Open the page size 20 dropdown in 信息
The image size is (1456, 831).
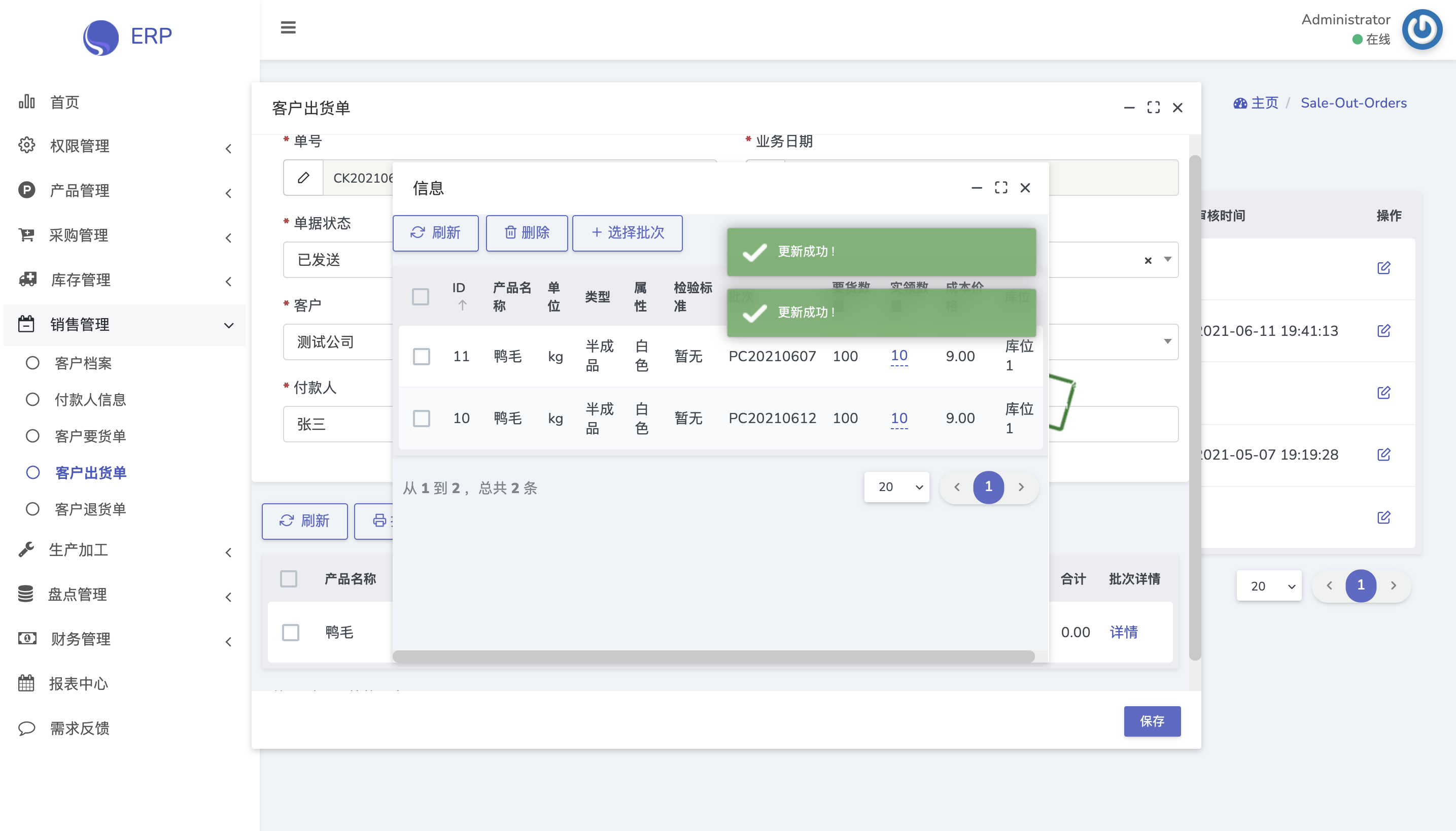[x=896, y=487]
